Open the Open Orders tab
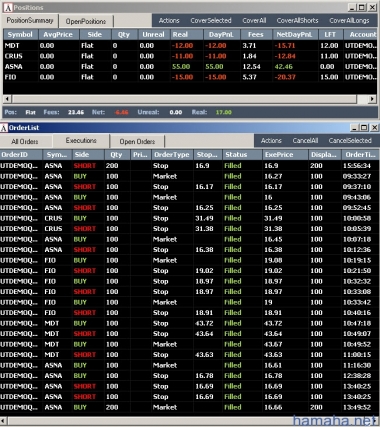This screenshot has width=380, height=427. click(x=137, y=141)
